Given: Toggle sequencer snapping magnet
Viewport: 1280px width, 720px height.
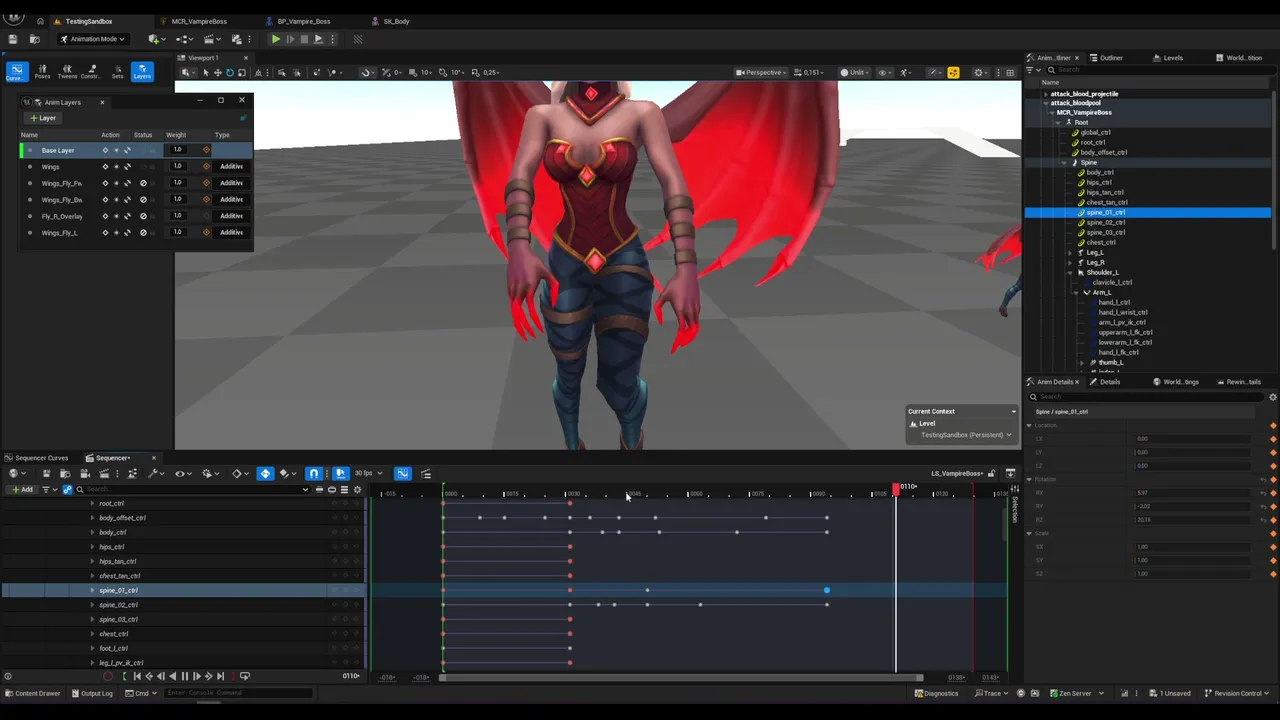Looking at the screenshot, I should pyautogui.click(x=313, y=474).
